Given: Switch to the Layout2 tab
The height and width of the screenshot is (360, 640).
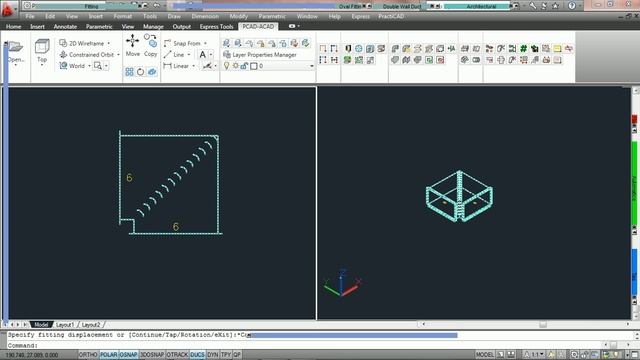Looking at the screenshot, I should [x=91, y=325].
